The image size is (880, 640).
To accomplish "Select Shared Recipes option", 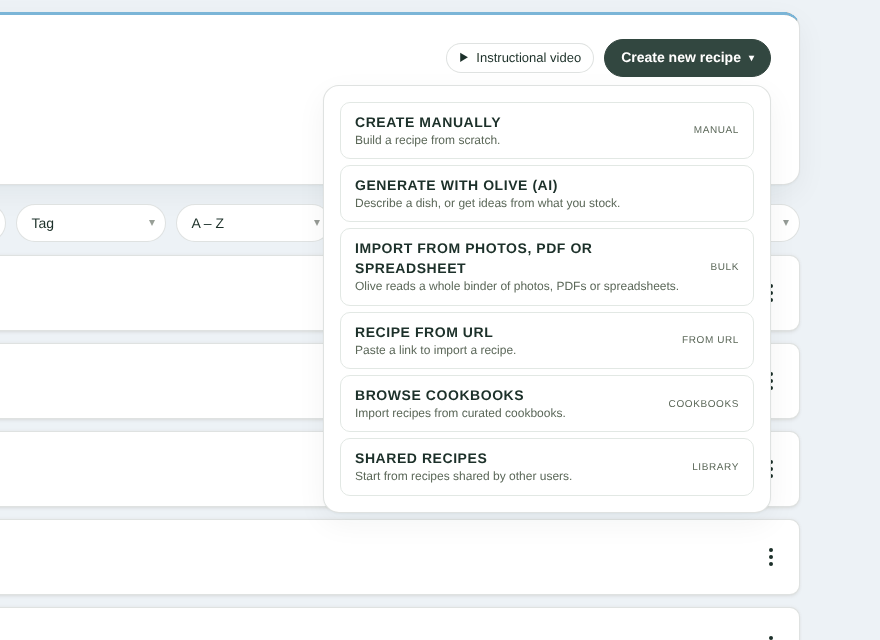I will point(547,467).
